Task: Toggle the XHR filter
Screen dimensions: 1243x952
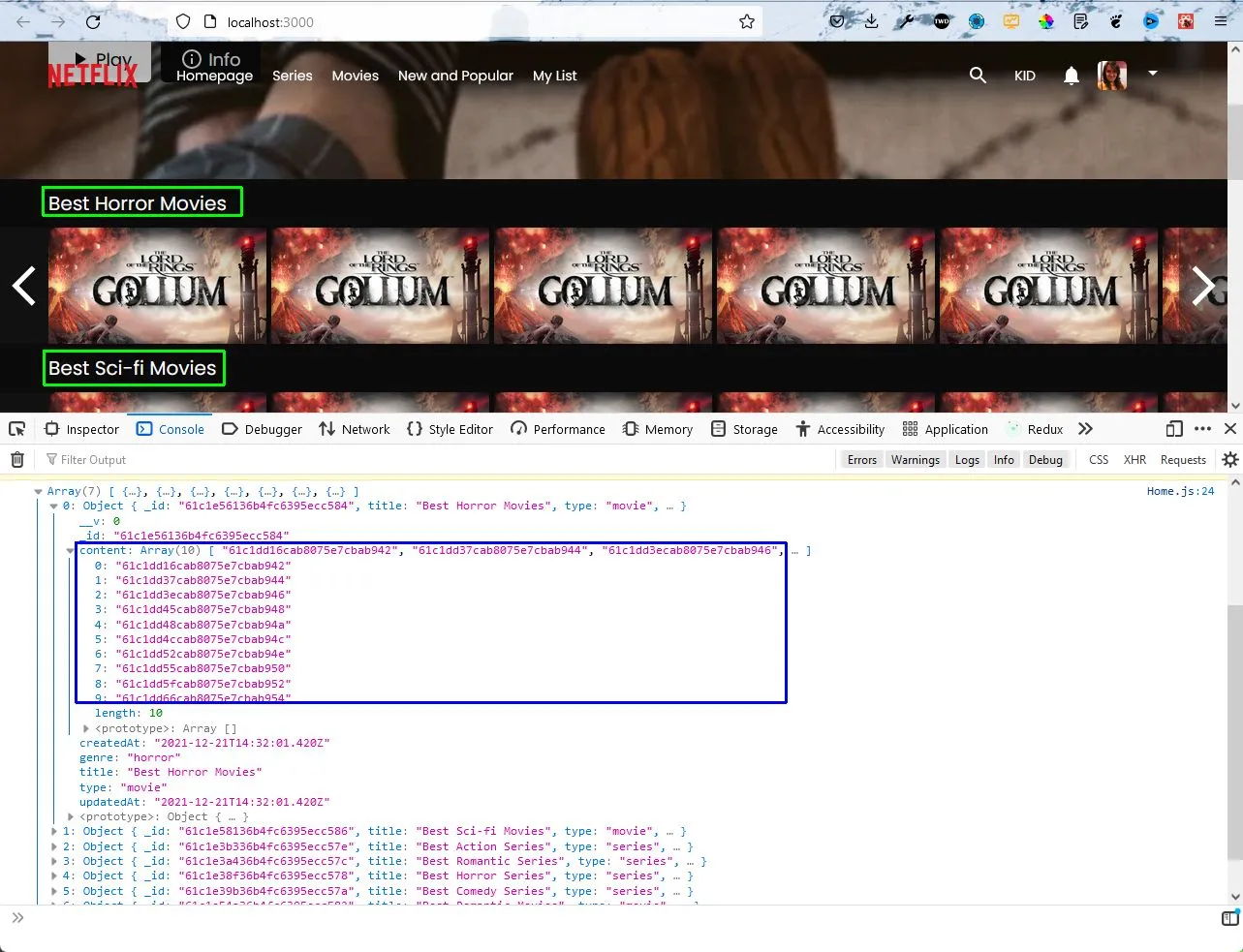Action: click(1134, 460)
